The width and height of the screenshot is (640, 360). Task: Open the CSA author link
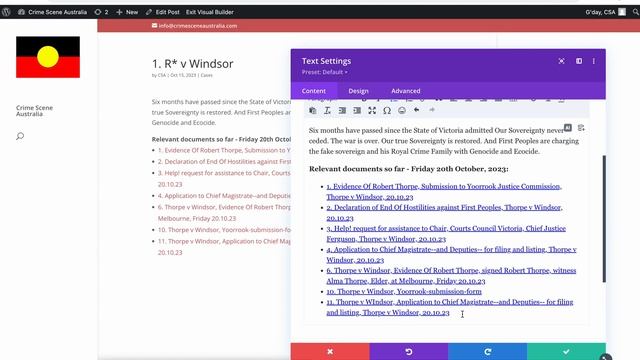(162, 75)
